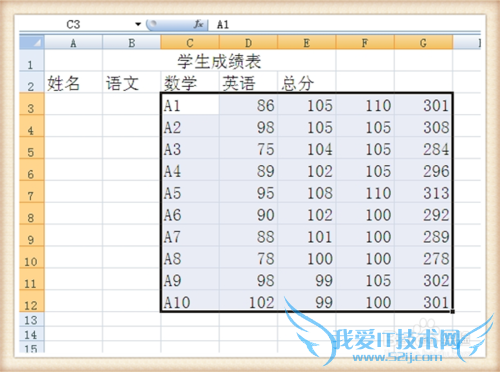The image size is (500, 372).
Task: Click cell containing A5
Action: click(190, 192)
